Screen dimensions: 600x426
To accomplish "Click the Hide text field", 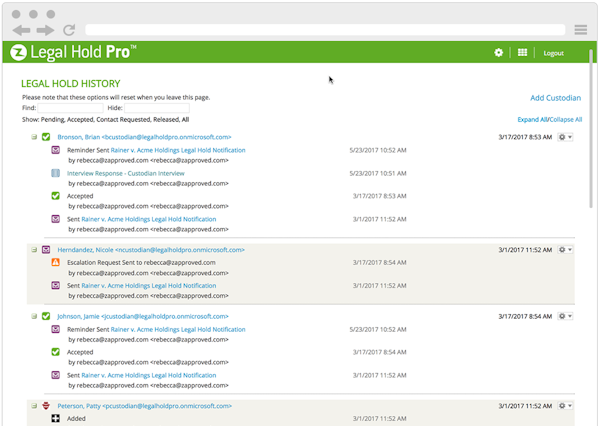I will point(155,107).
